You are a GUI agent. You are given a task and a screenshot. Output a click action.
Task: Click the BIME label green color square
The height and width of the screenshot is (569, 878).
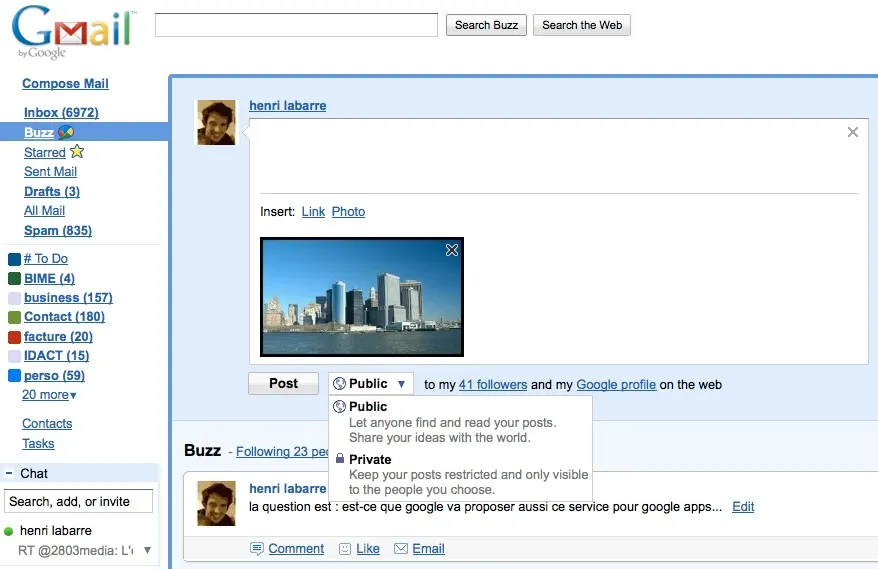(15, 278)
